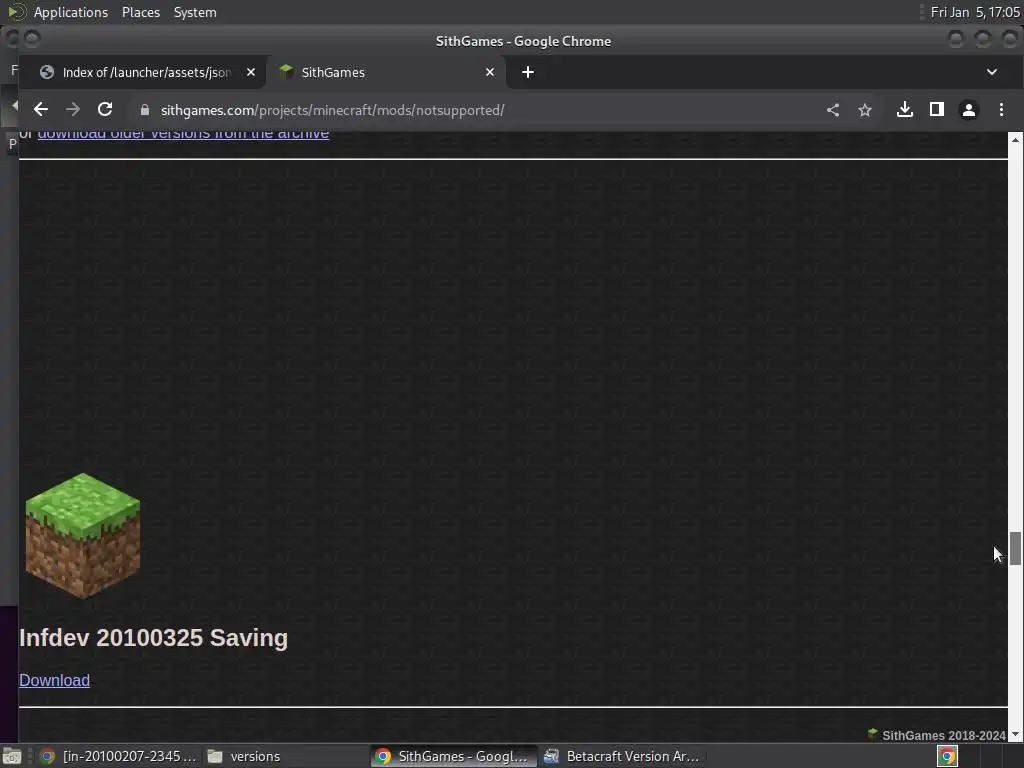Click the forward navigation arrow
The width and height of the screenshot is (1024, 768).
[73, 110]
